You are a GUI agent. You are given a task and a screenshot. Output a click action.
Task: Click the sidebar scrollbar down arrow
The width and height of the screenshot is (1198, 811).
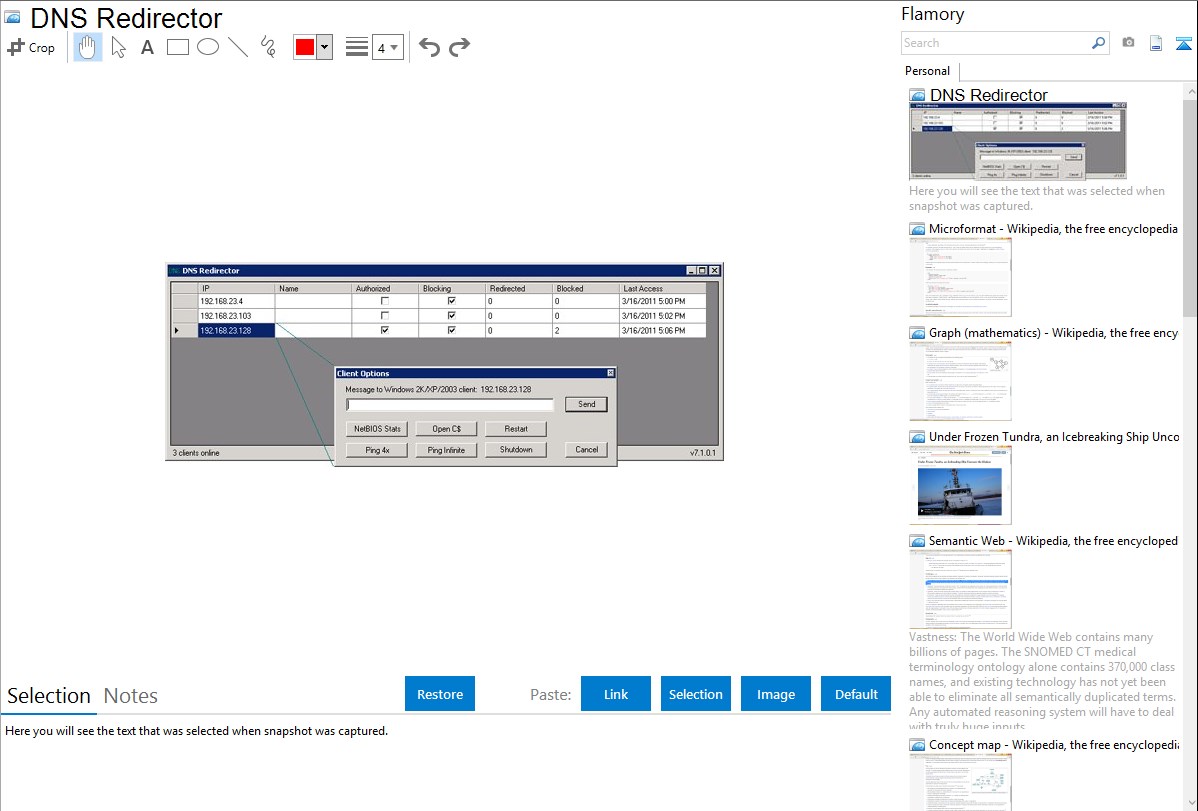(1190, 803)
